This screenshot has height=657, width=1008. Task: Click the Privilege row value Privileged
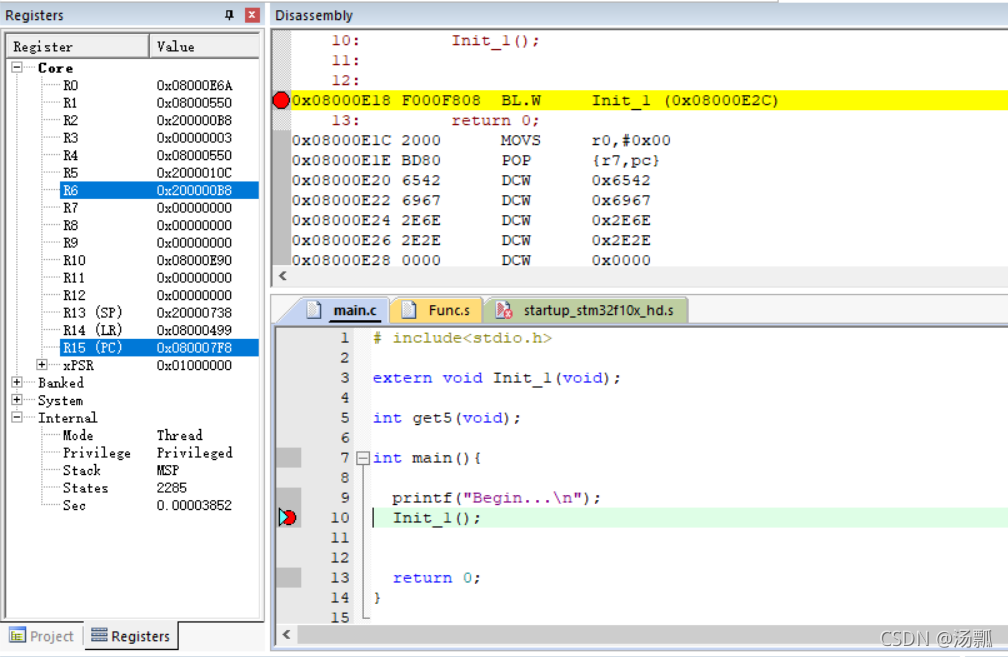[194, 453]
